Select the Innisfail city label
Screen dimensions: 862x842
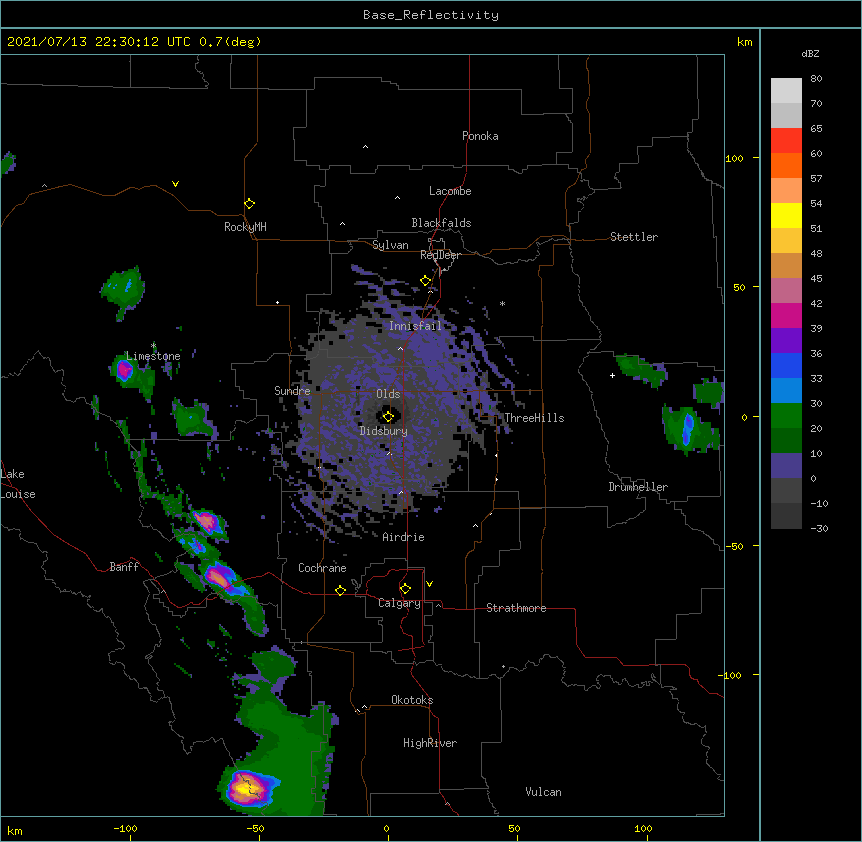[x=415, y=326]
